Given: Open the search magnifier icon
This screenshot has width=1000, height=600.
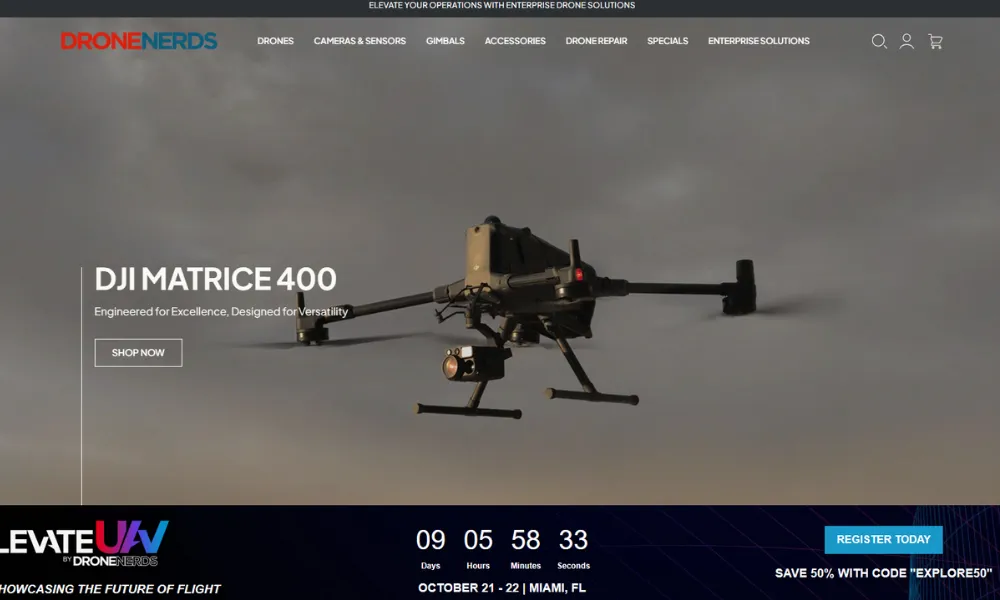Looking at the screenshot, I should tap(879, 41).
